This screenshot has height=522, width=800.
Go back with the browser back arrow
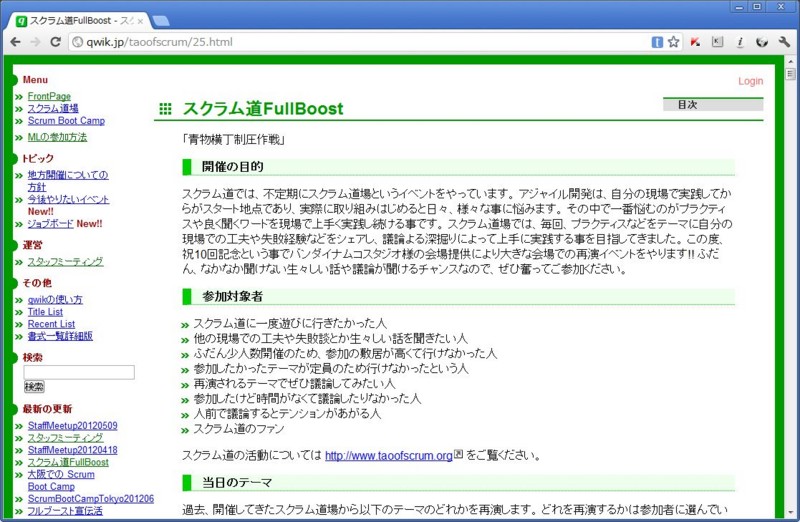(x=15, y=42)
